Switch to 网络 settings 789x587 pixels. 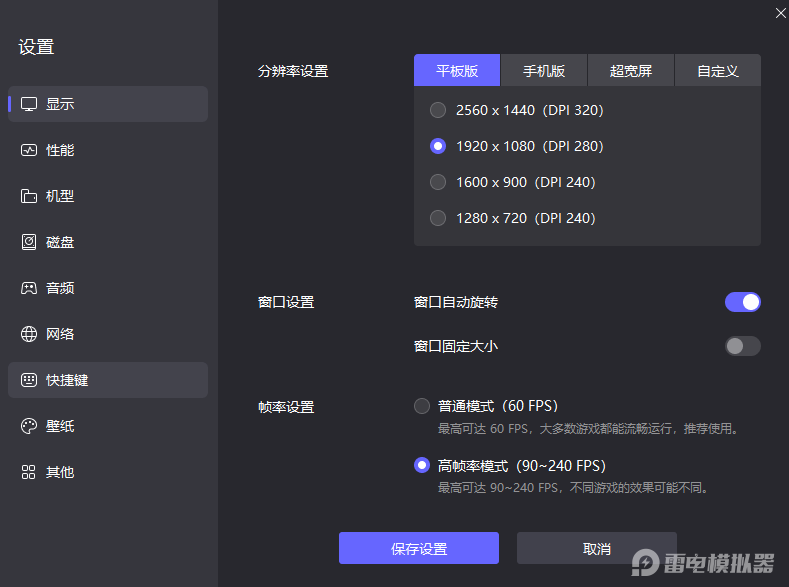pyautogui.click(x=108, y=334)
